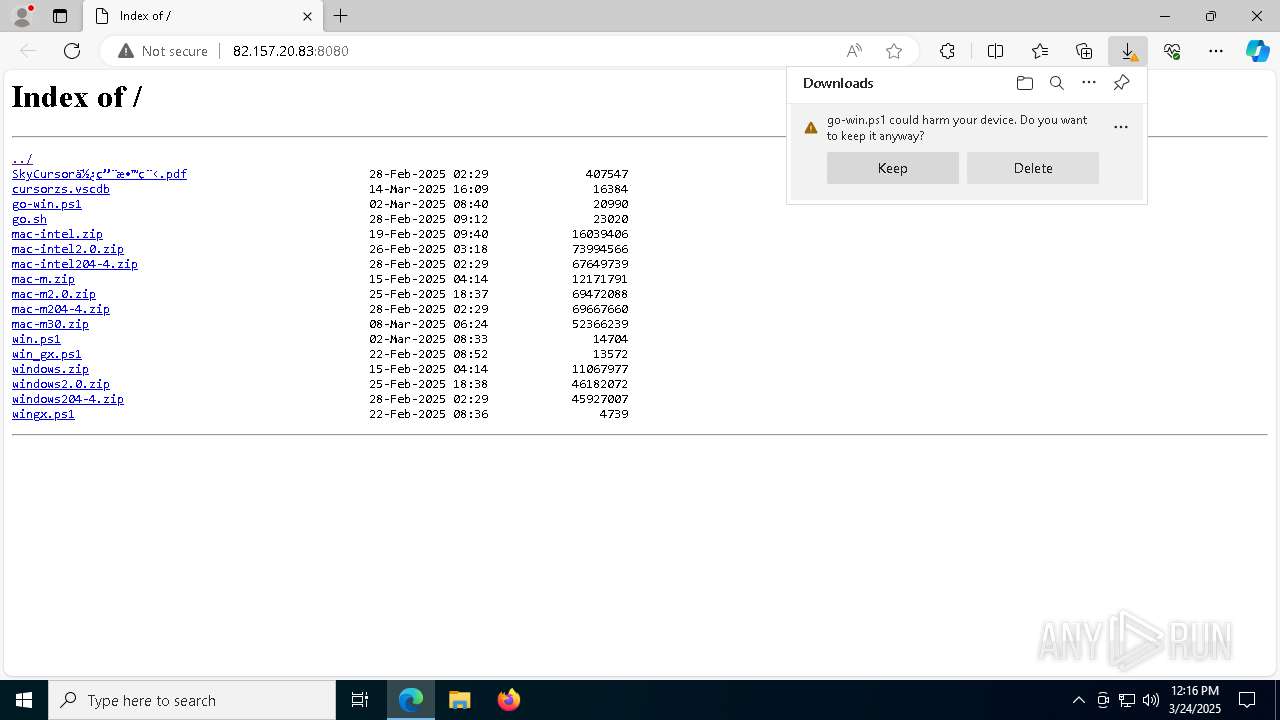Download mac-m204-4.zip
This screenshot has width=1280, height=720.
(61, 309)
